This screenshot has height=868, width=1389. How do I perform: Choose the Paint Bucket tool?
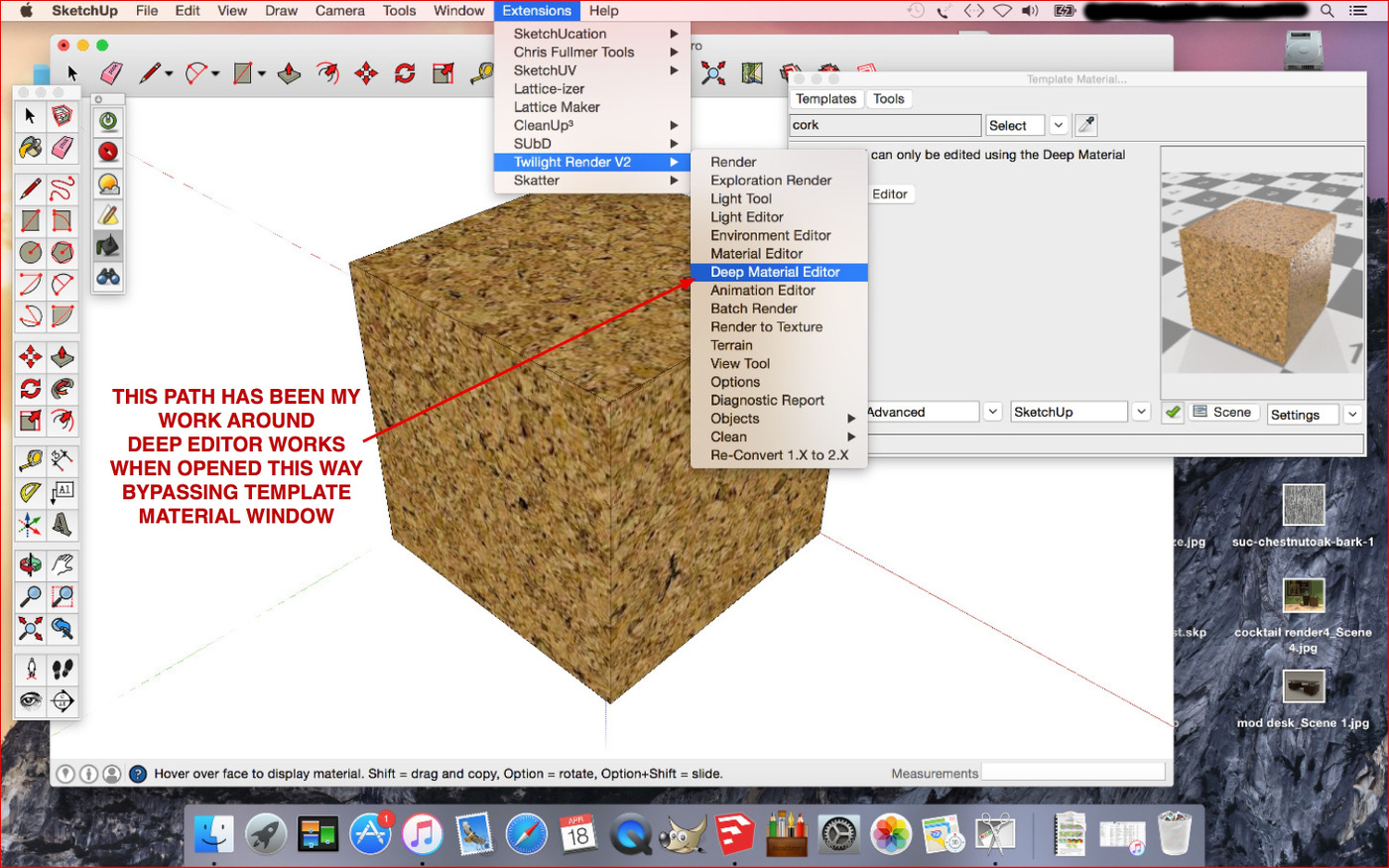click(x=31, y=149)
